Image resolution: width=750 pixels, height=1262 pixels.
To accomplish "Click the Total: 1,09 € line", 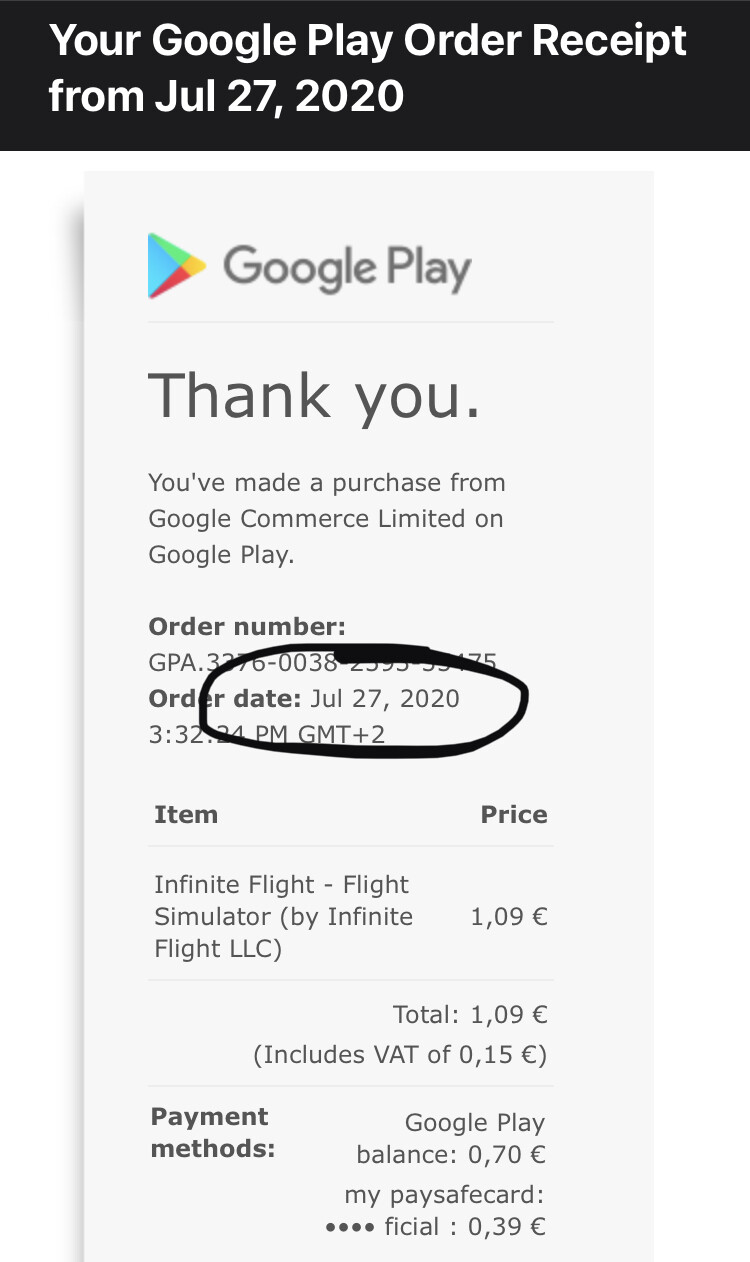I will point(470,1015).
